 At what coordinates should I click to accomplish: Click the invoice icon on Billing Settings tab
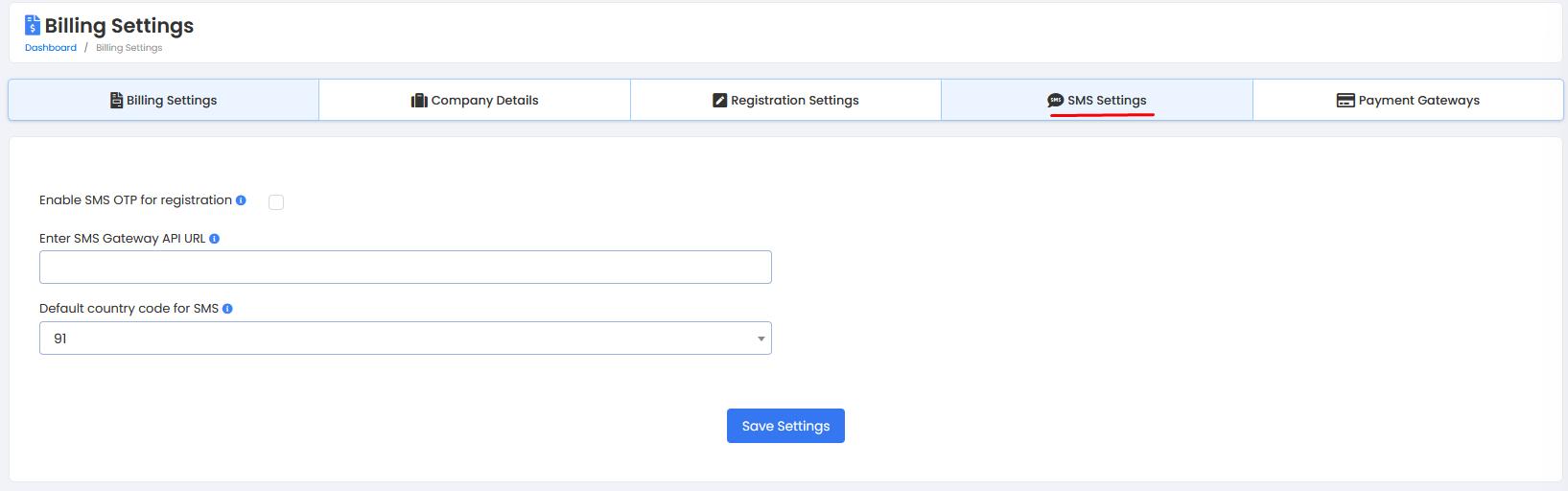coord(116,101)
